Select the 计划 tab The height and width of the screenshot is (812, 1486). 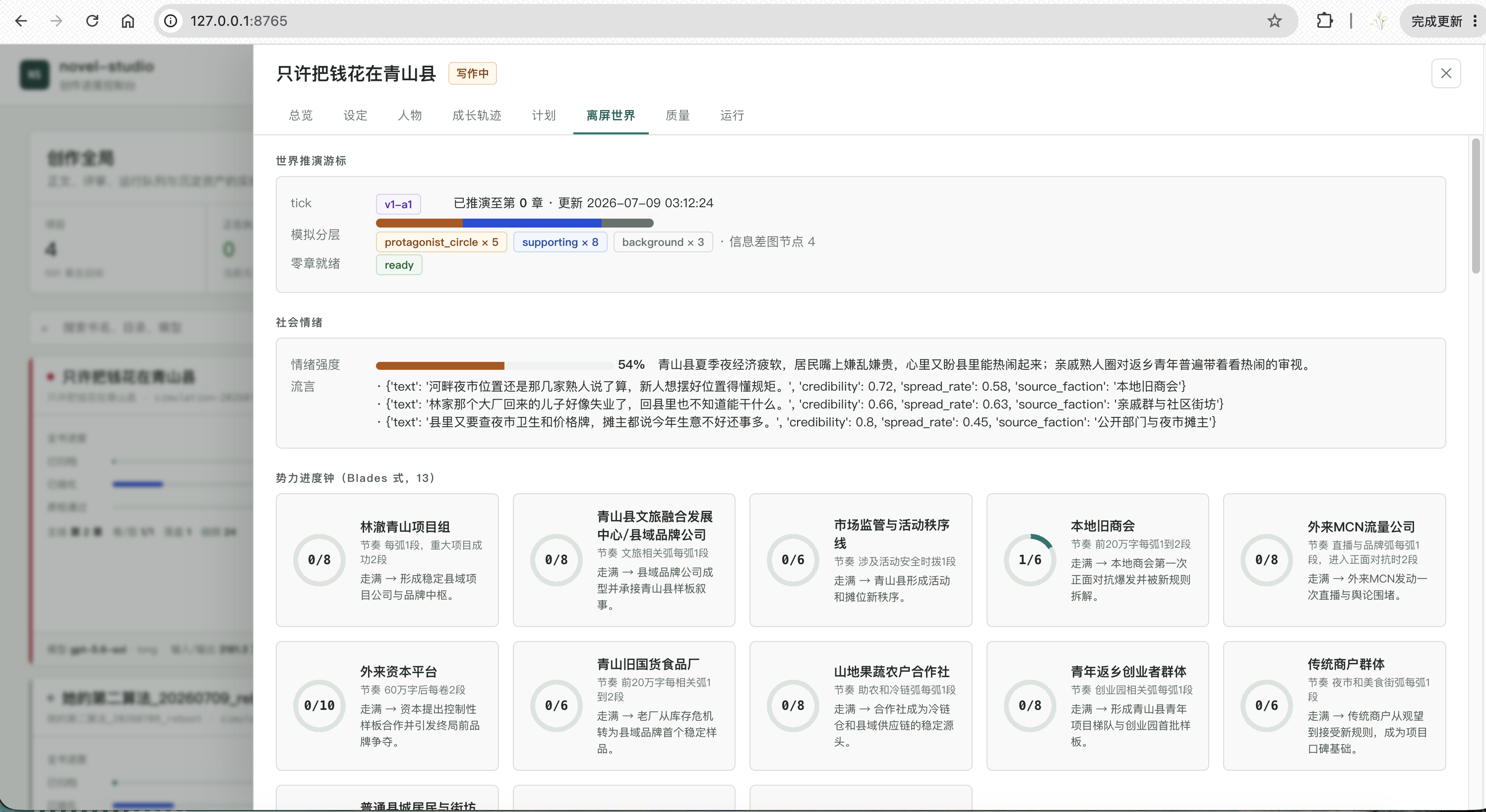point(544,116)
